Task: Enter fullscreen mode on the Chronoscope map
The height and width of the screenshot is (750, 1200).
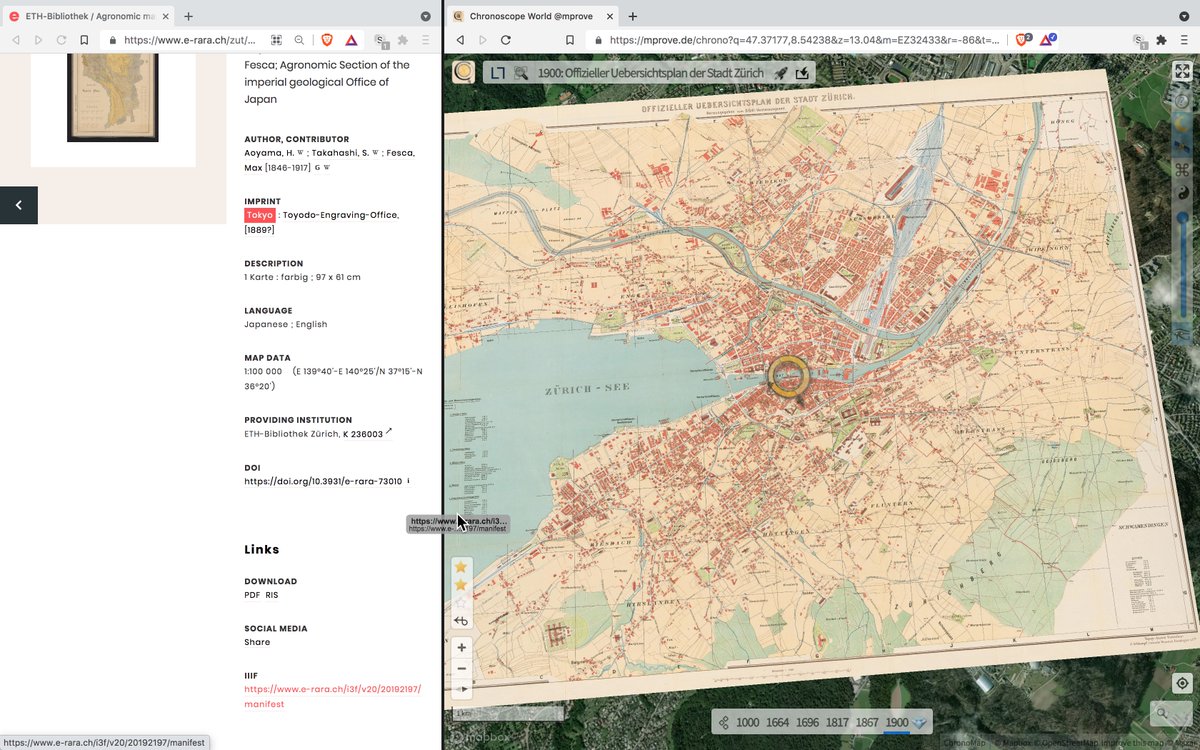Action: pyautogui.click(x=1182, y=71)
